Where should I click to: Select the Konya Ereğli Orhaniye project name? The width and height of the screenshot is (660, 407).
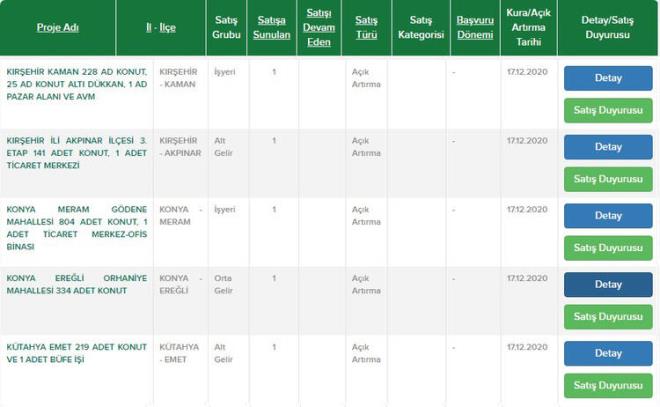76,284
